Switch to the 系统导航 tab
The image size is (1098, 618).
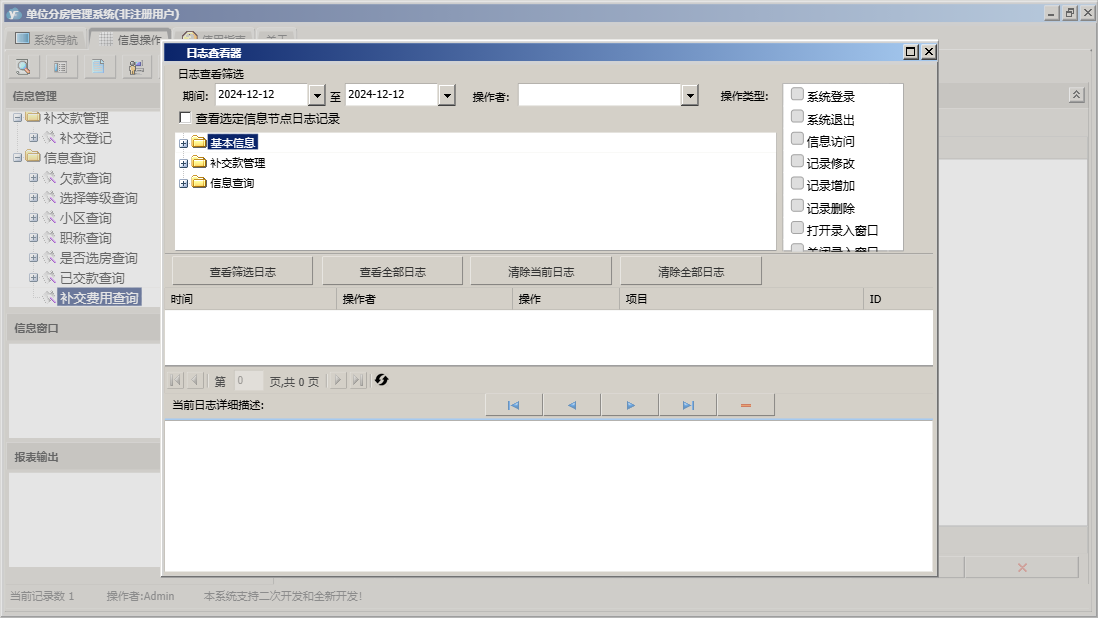[x=45, y=39]
